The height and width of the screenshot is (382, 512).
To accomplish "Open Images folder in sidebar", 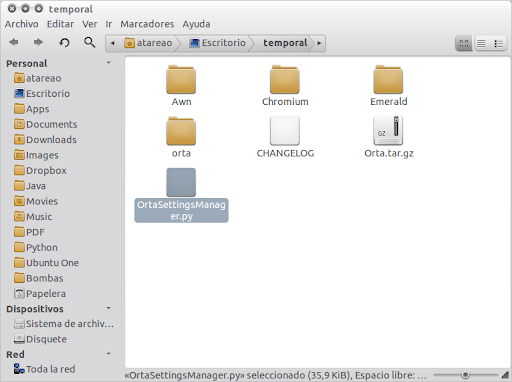I will click(x=36, y=155).
